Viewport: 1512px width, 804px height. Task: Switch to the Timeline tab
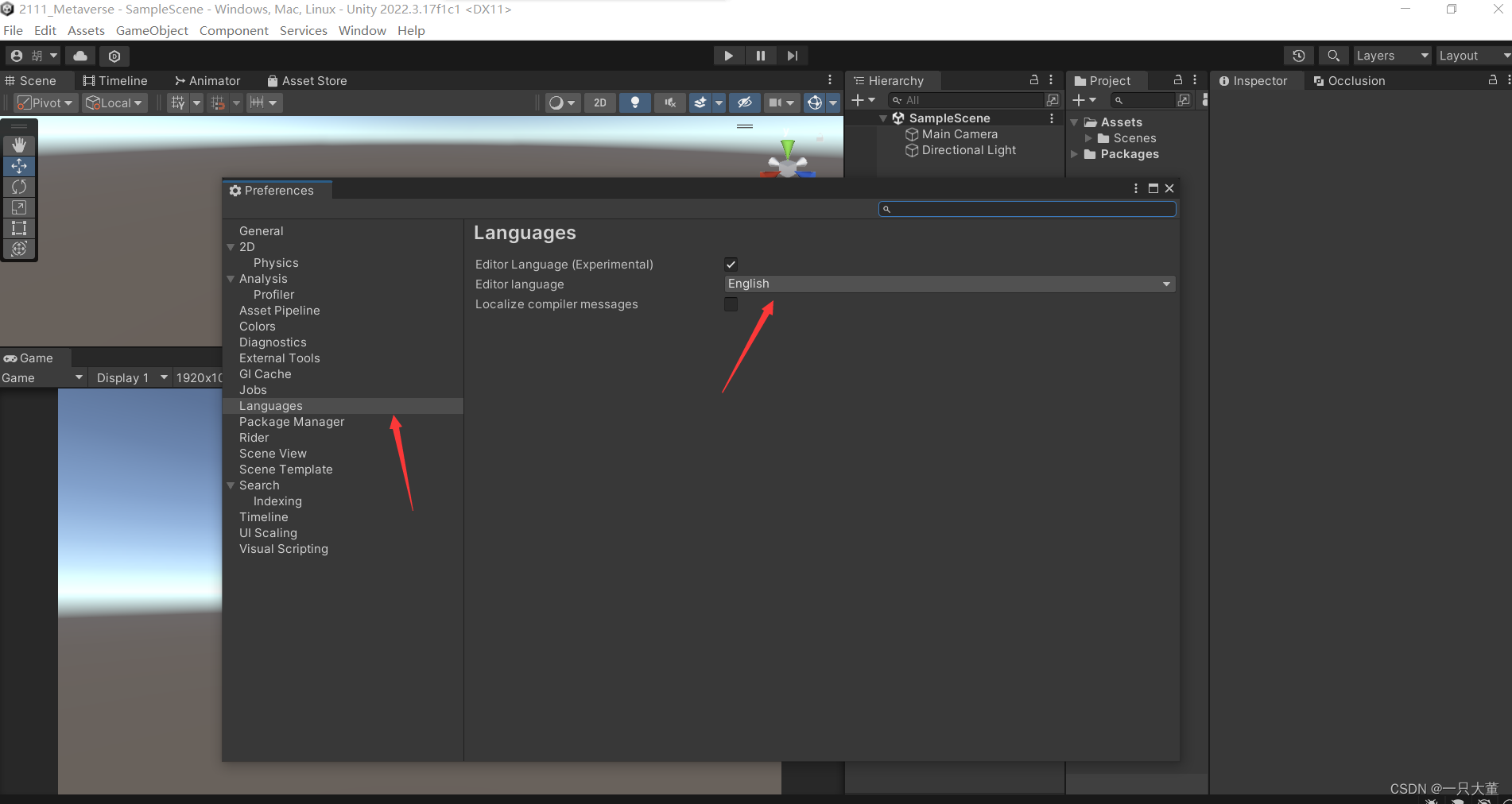coord(115,80)
